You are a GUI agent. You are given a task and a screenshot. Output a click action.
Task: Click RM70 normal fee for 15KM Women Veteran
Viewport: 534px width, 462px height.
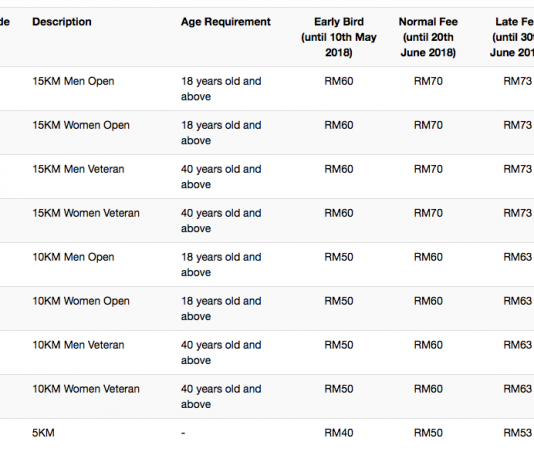click(x=428, y=213)
